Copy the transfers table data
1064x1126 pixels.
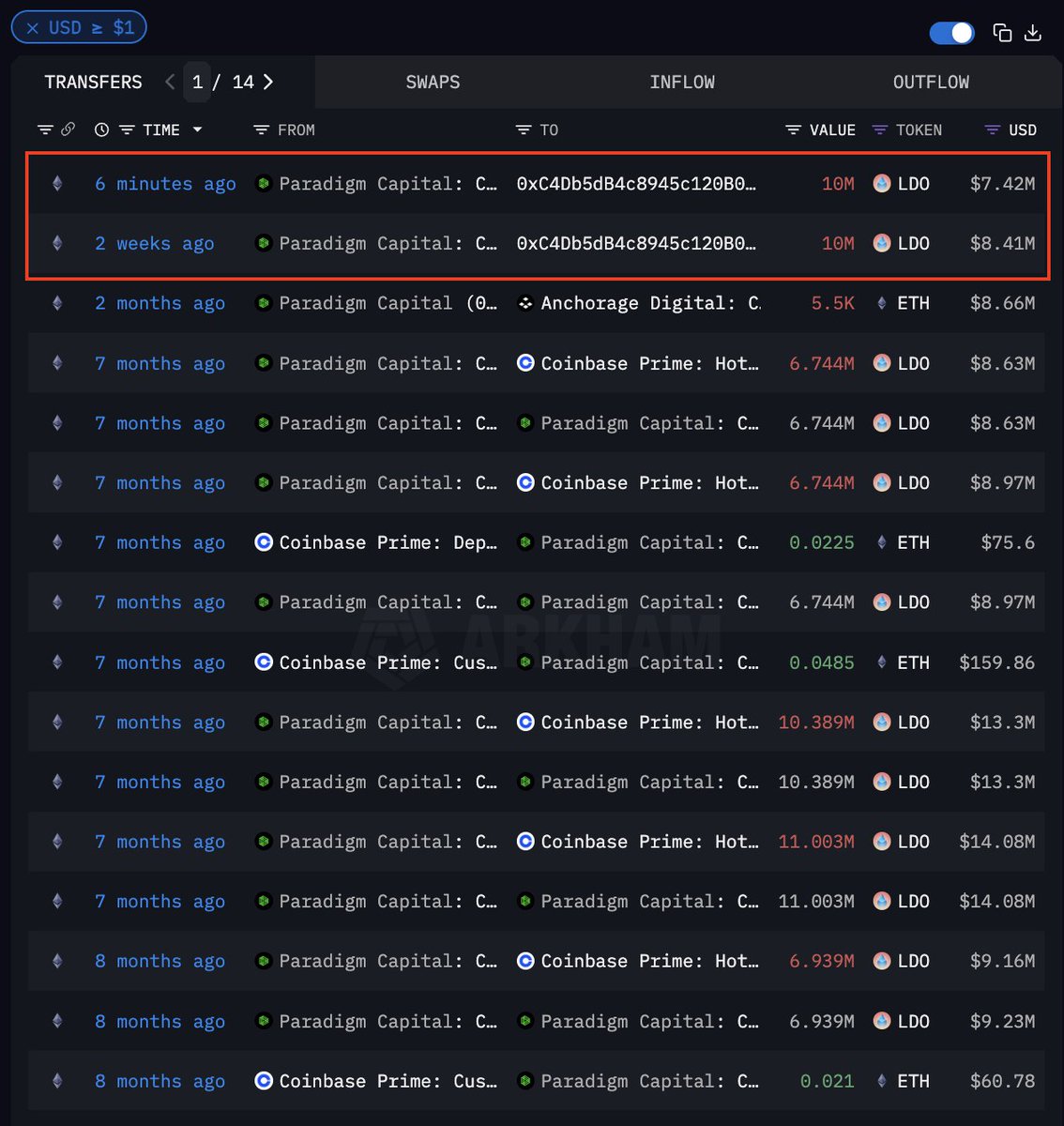[1002, 33]
